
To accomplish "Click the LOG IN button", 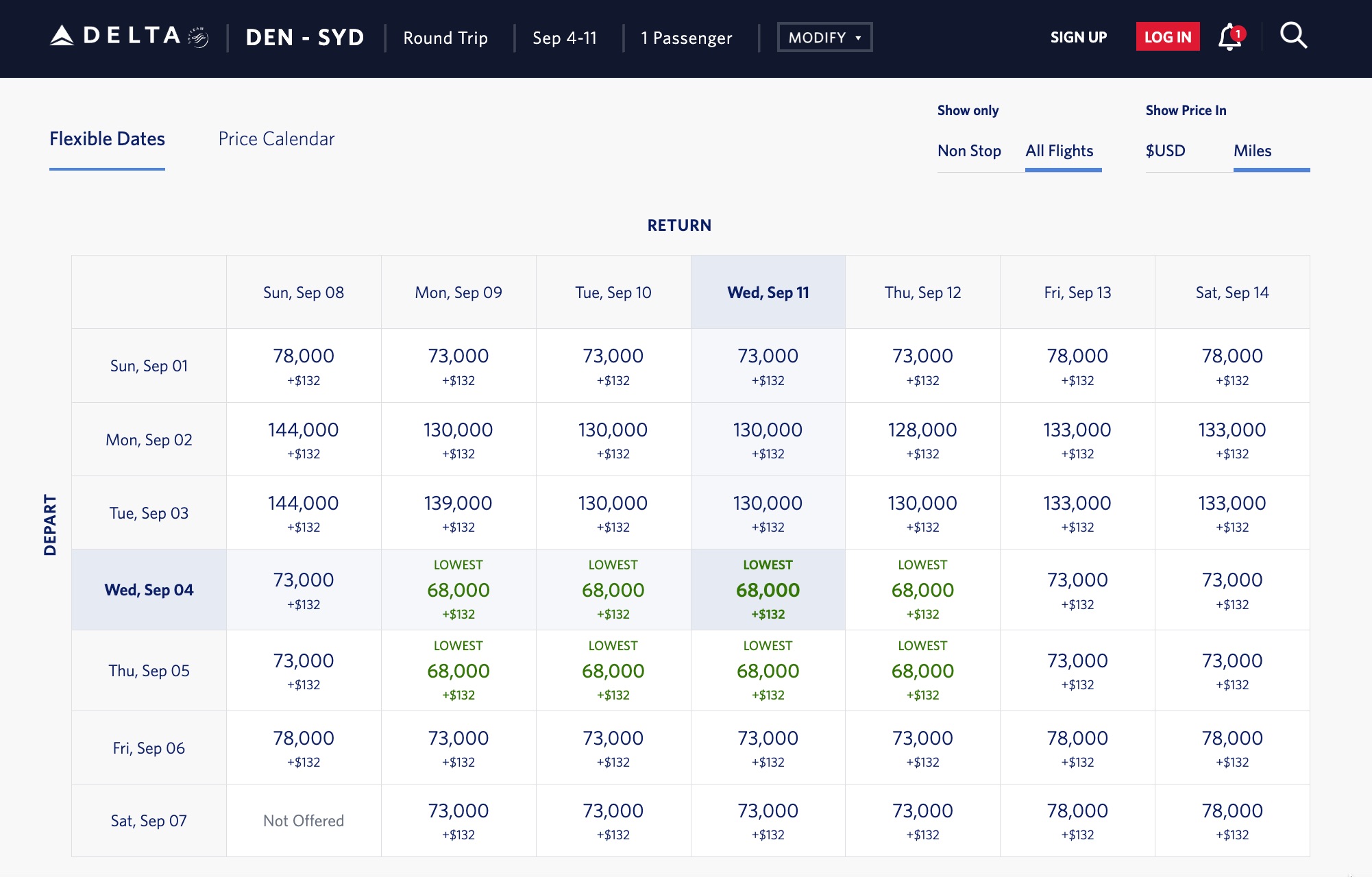I will 1166,37.
